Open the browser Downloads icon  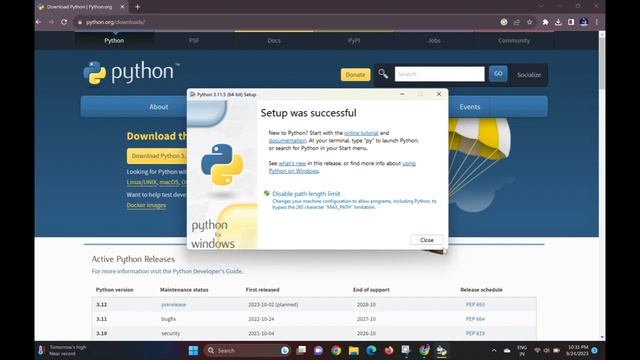558,22
